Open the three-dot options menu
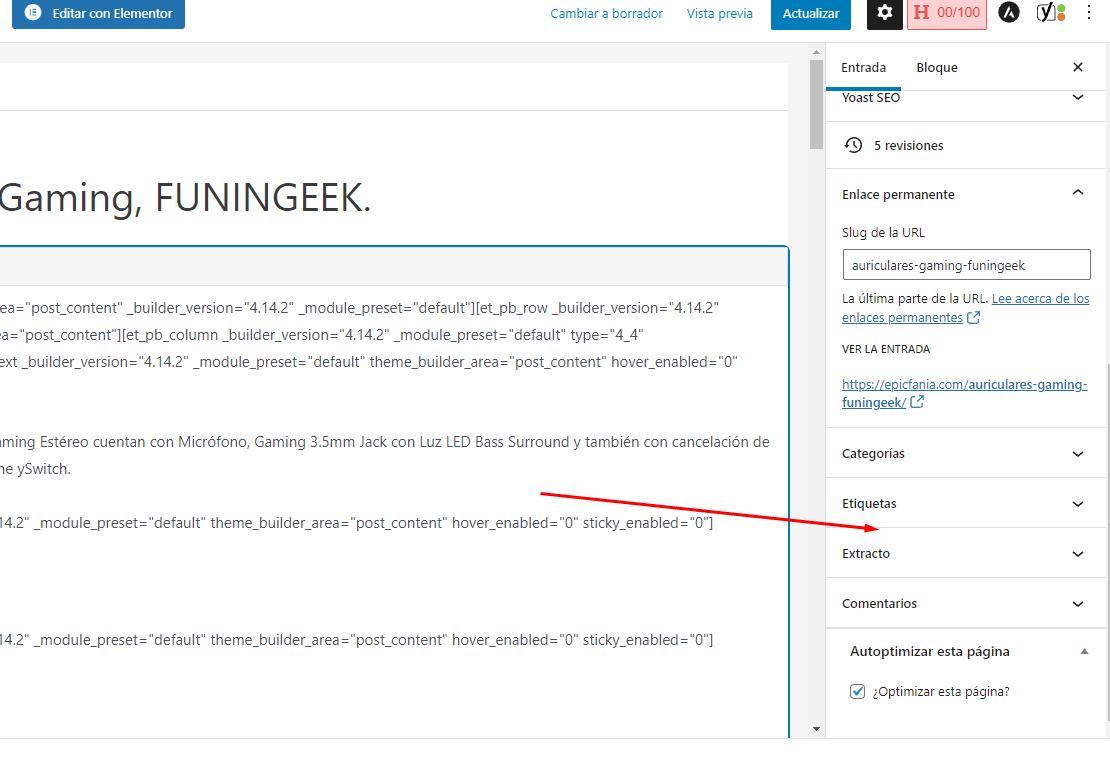 (x=1089, y=12)
